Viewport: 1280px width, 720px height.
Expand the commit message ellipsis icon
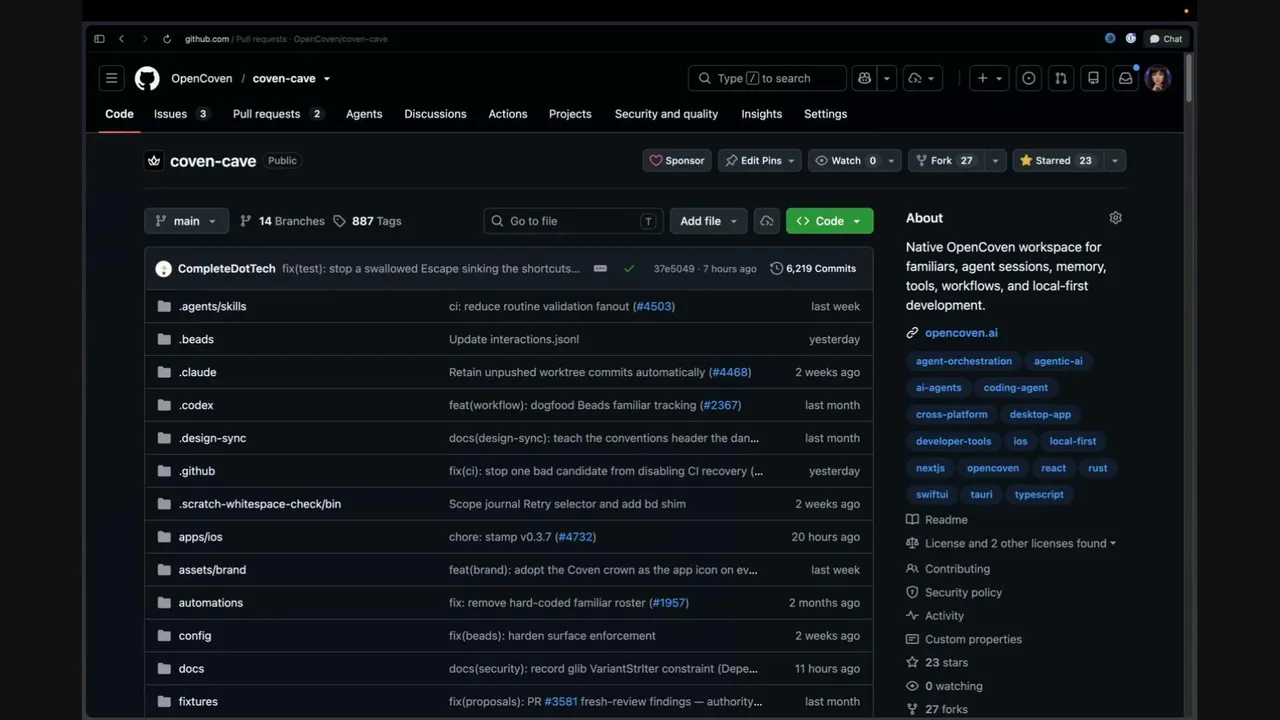pyautogui.click(x=600, y=268)
